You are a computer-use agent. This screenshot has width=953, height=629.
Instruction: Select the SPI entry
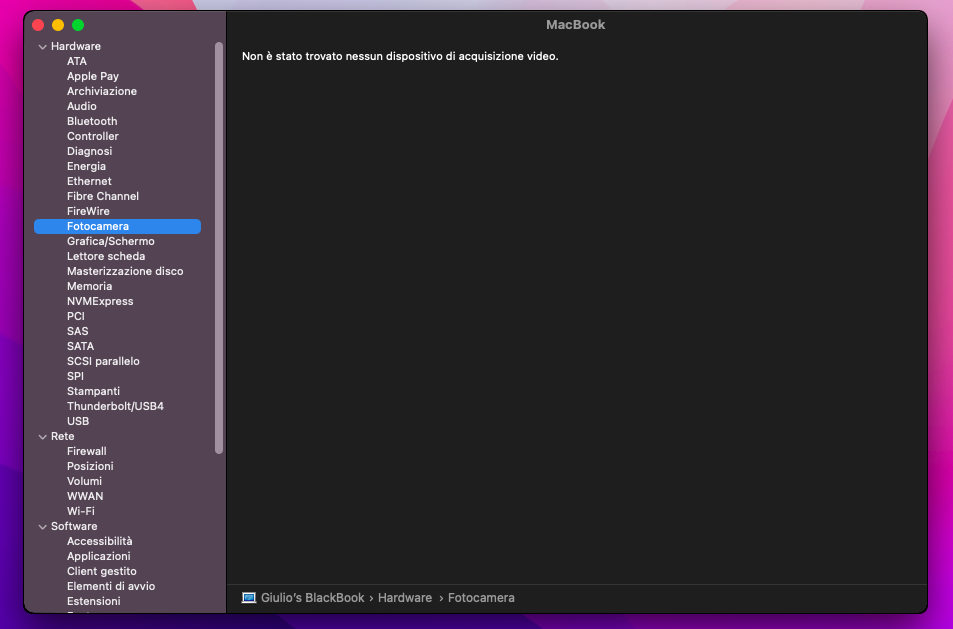(75, 376)
